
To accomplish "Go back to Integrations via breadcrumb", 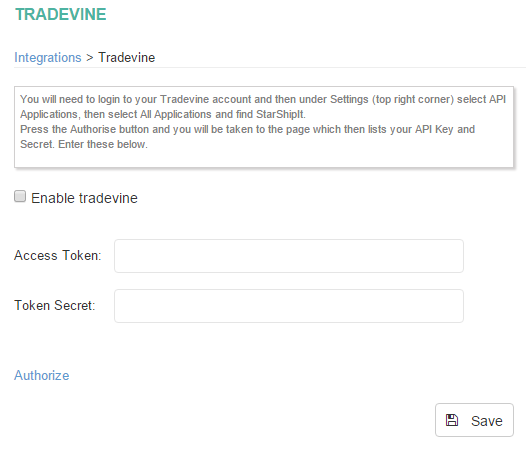I will click(48, 57).
